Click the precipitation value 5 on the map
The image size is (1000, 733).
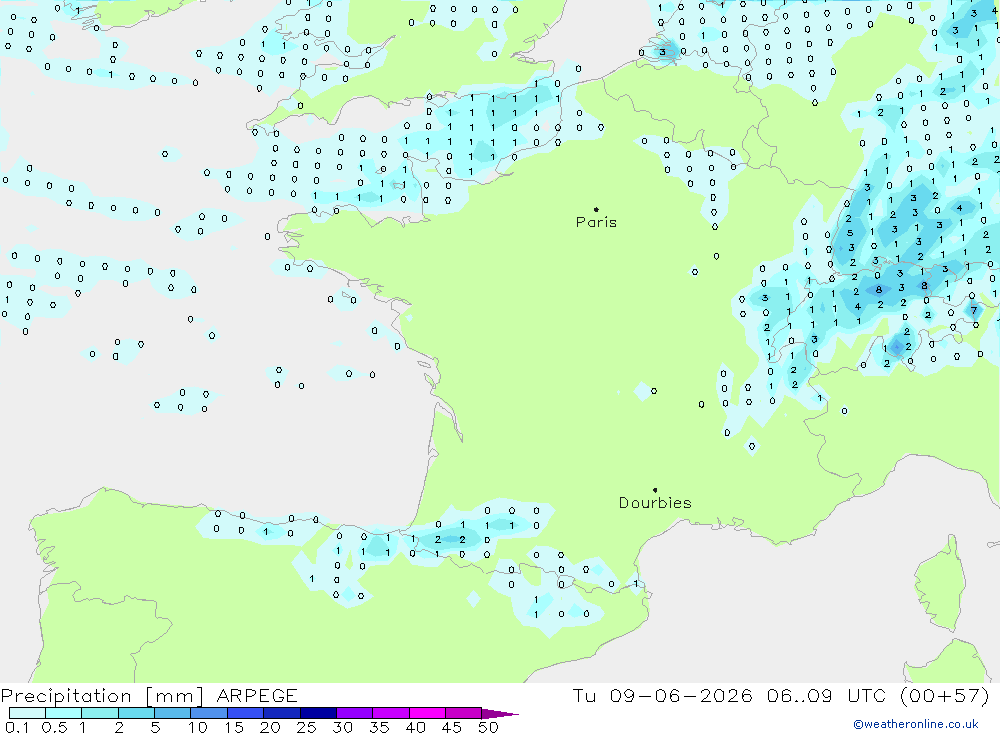850,233
